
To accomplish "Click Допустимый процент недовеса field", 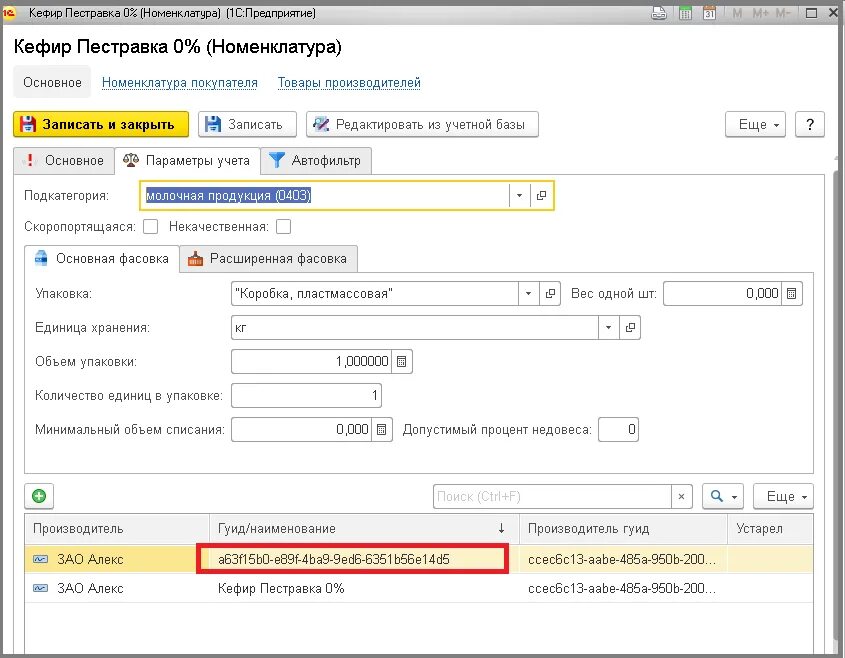I will click(619, 430).
